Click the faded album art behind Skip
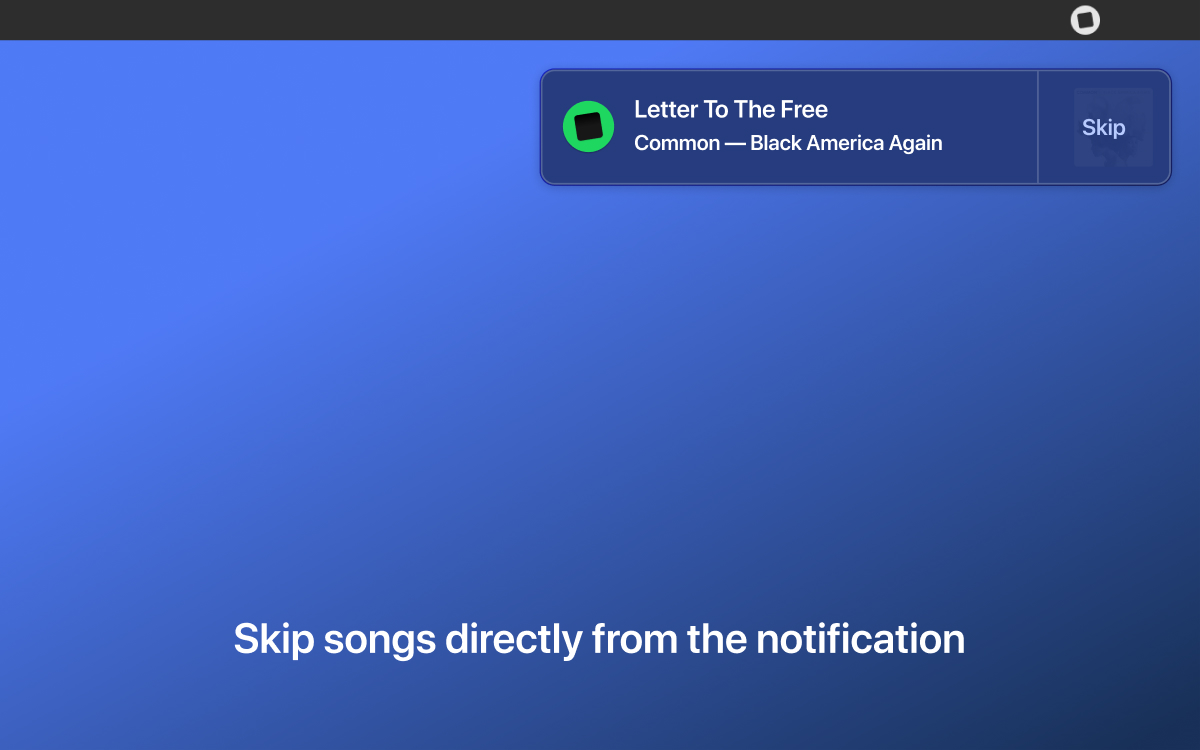 (x=1113, y=127)
